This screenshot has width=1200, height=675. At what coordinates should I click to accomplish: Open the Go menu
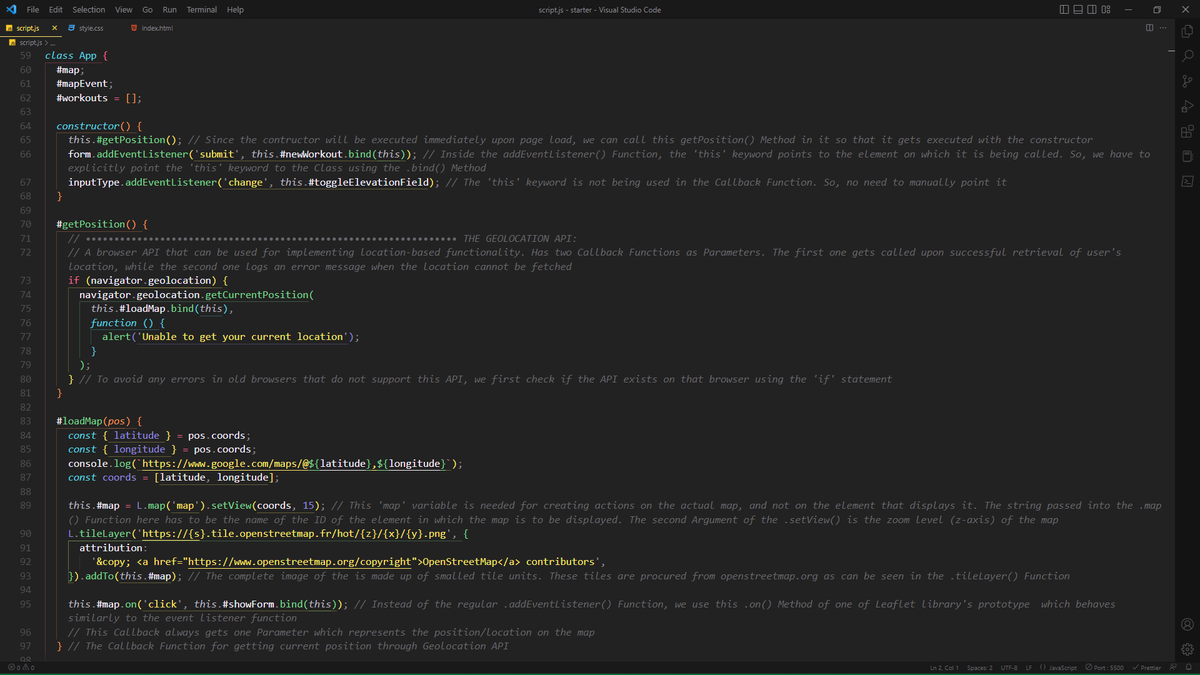point(148,10)
